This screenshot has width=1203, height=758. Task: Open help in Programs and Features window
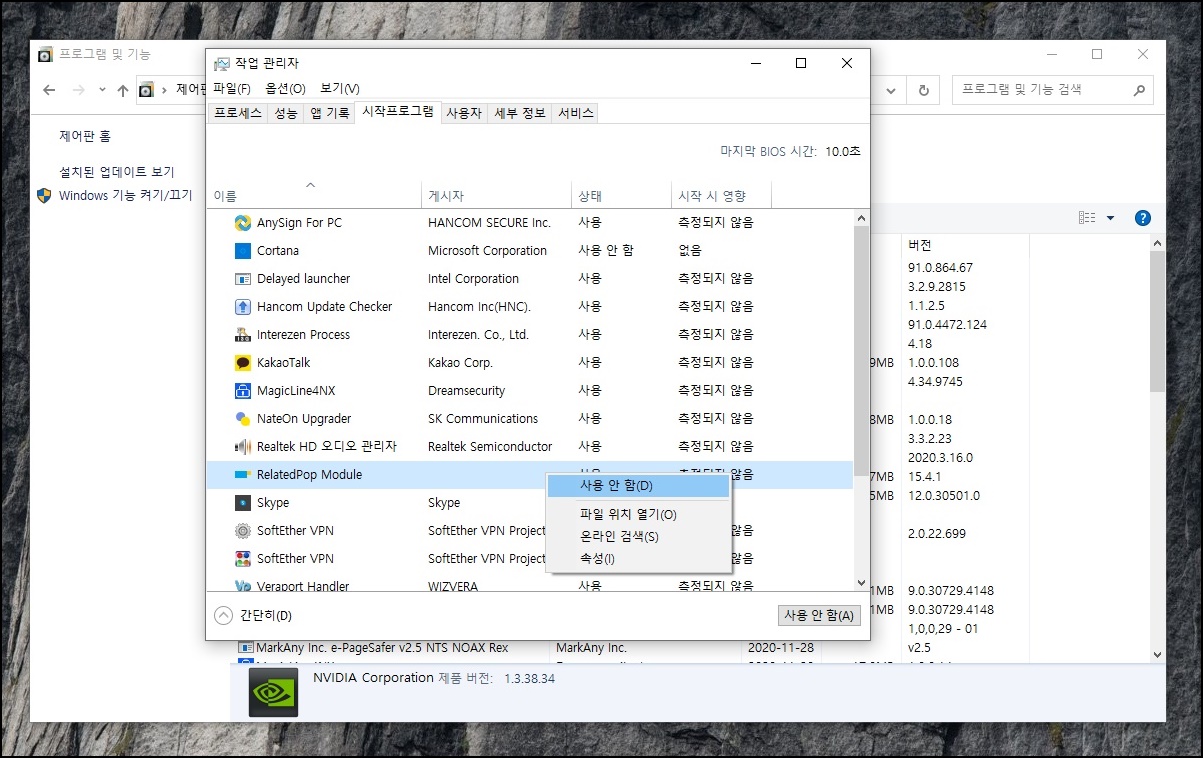[1142, 218]
